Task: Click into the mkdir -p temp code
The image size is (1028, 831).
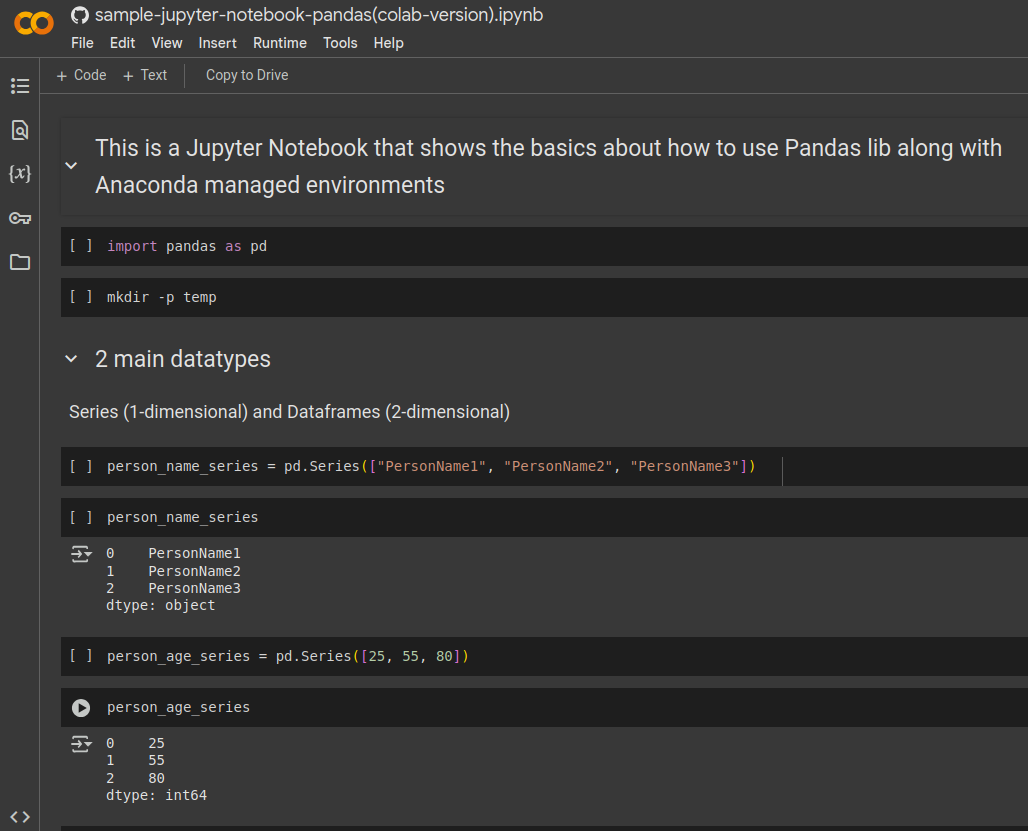Action: pos(162,298)
